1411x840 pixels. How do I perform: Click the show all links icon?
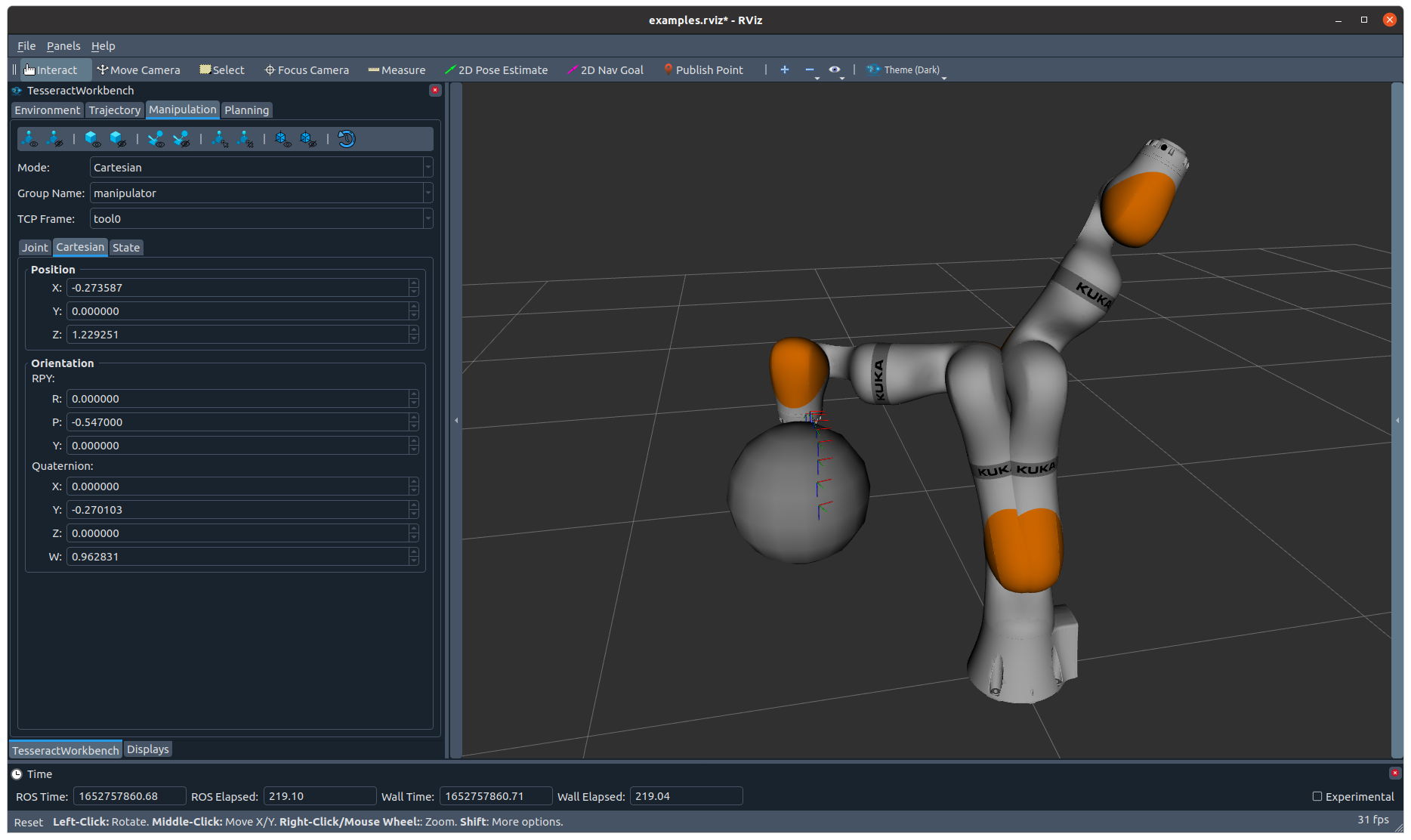tap(30, 139)
